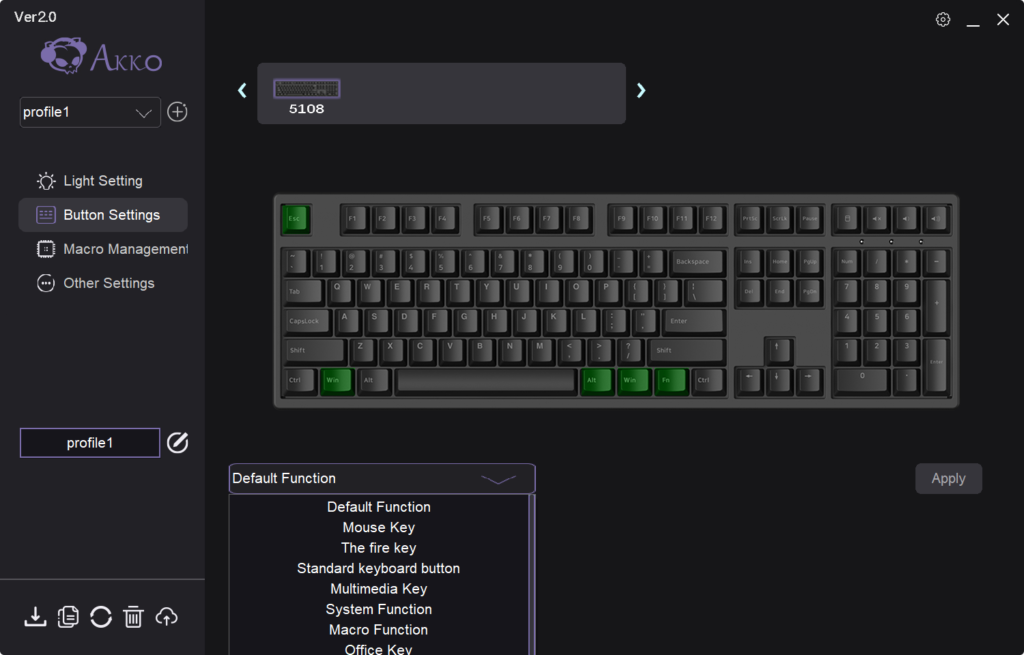Click the cloud upload icon
The image size is (1024, 655).
click(x=167, y=616)
